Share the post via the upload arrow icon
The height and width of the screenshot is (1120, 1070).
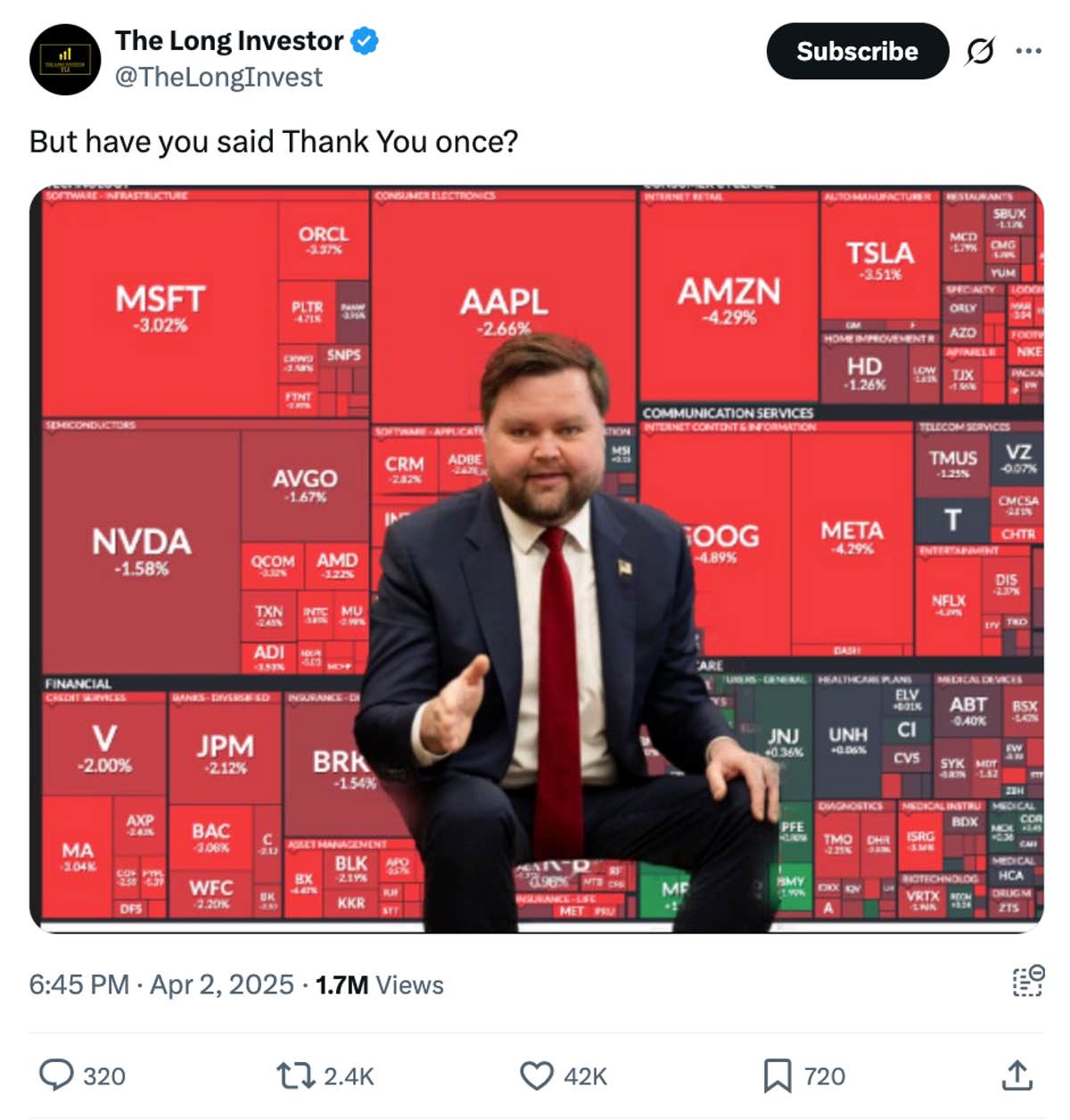coord(1015,1076)
